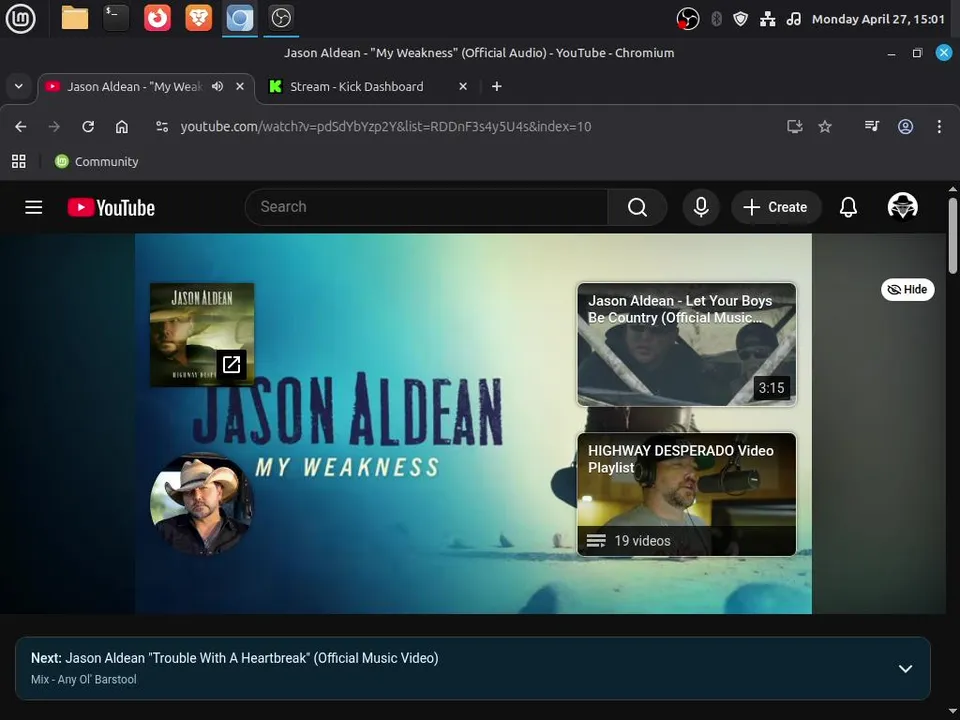Minimize the Chromium window
The height and width of the screenshot is (720, 960).
[x=891, y=53]
